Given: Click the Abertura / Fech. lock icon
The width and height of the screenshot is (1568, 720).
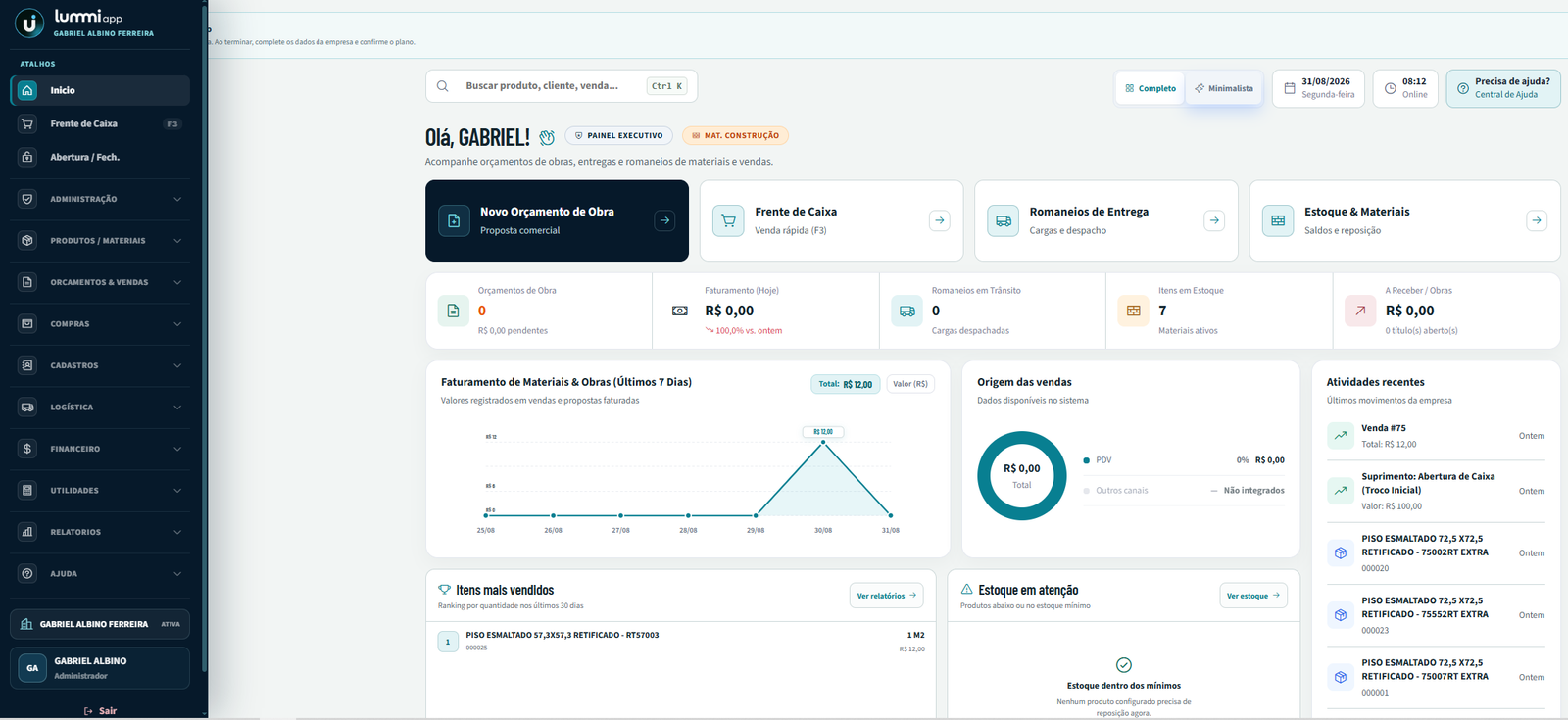Looking at the screenshot, I should (x=27, y=157).
